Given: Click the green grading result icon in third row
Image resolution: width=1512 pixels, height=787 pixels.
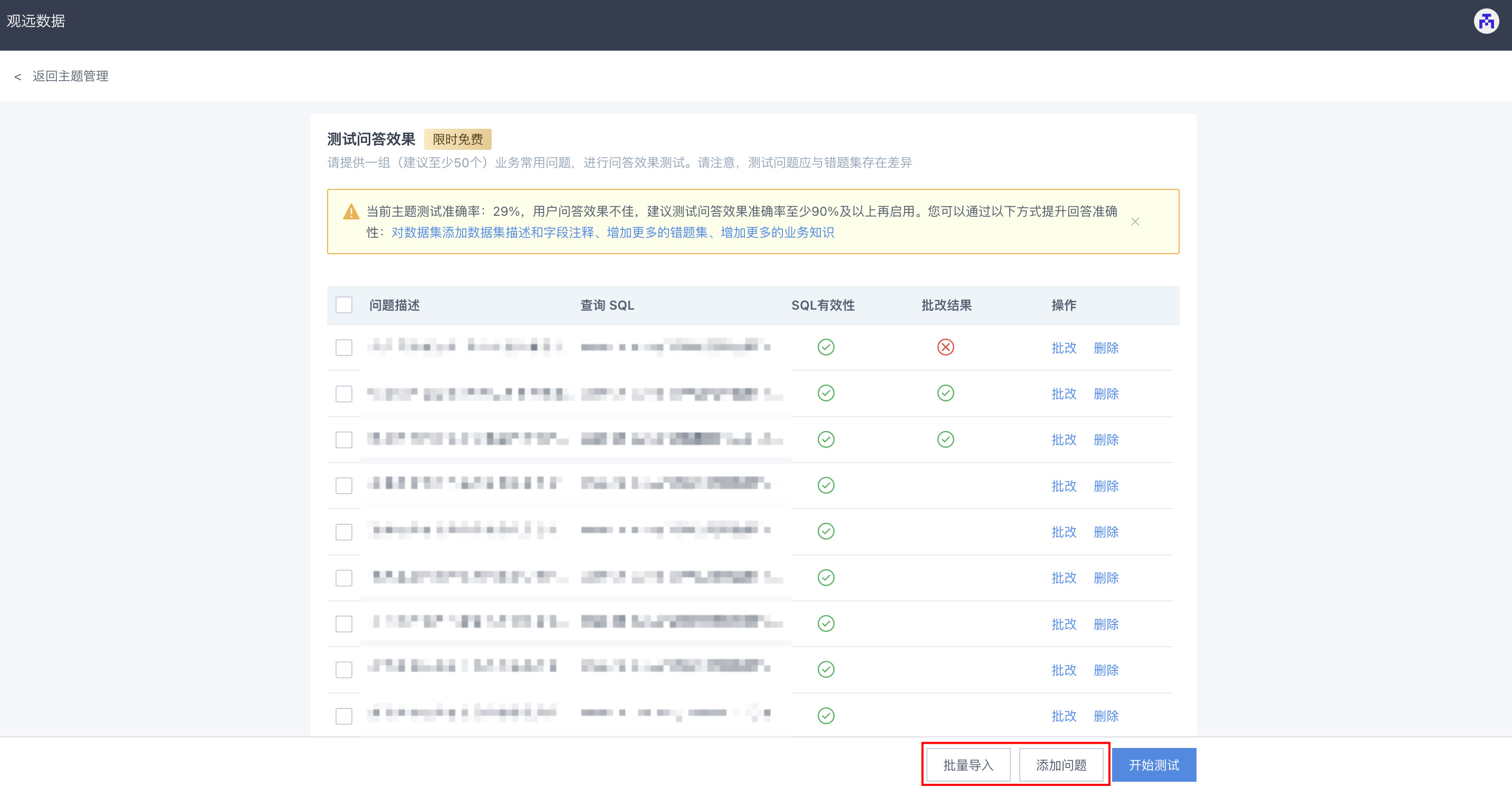Looking at the screenshot, I should click(x=945, y=439).
